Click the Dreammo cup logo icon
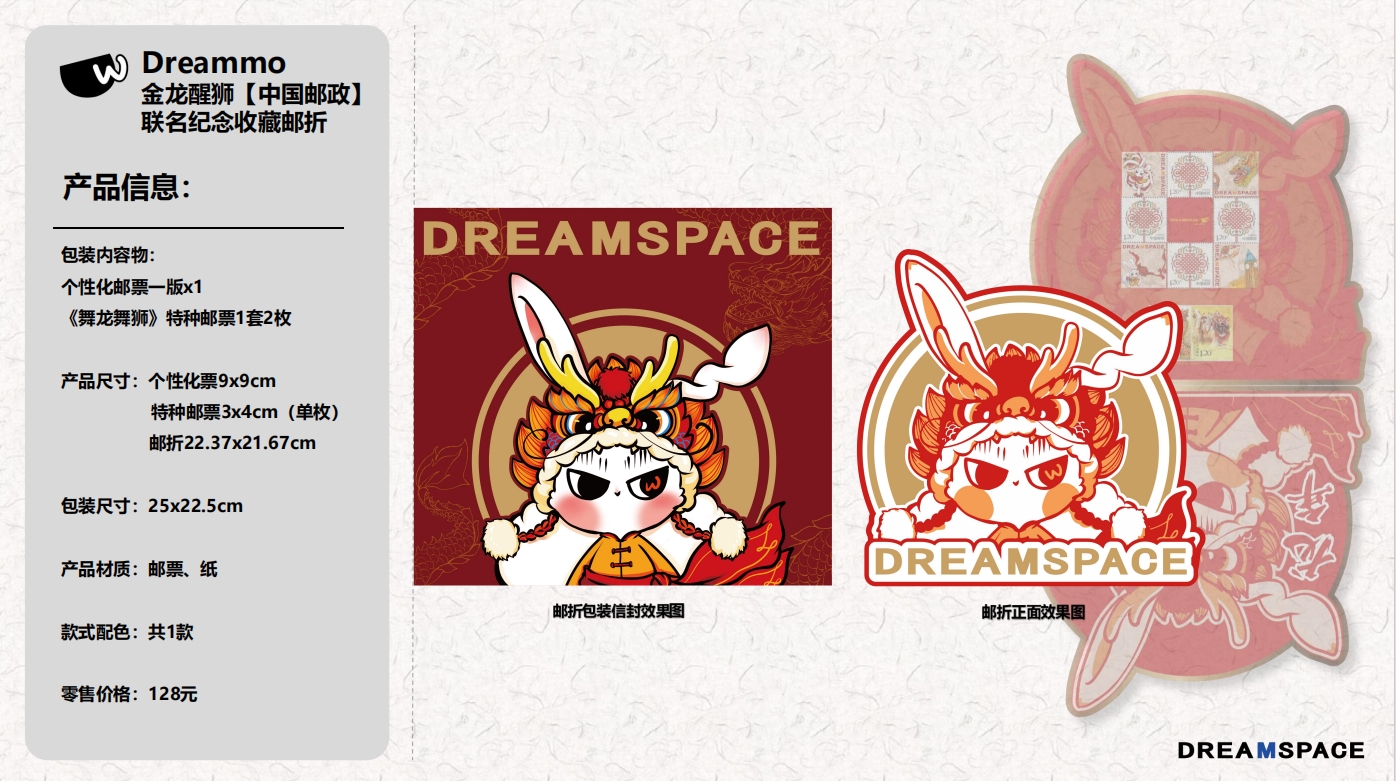This screenshot has height=781, width=1396. pos(94,73)
